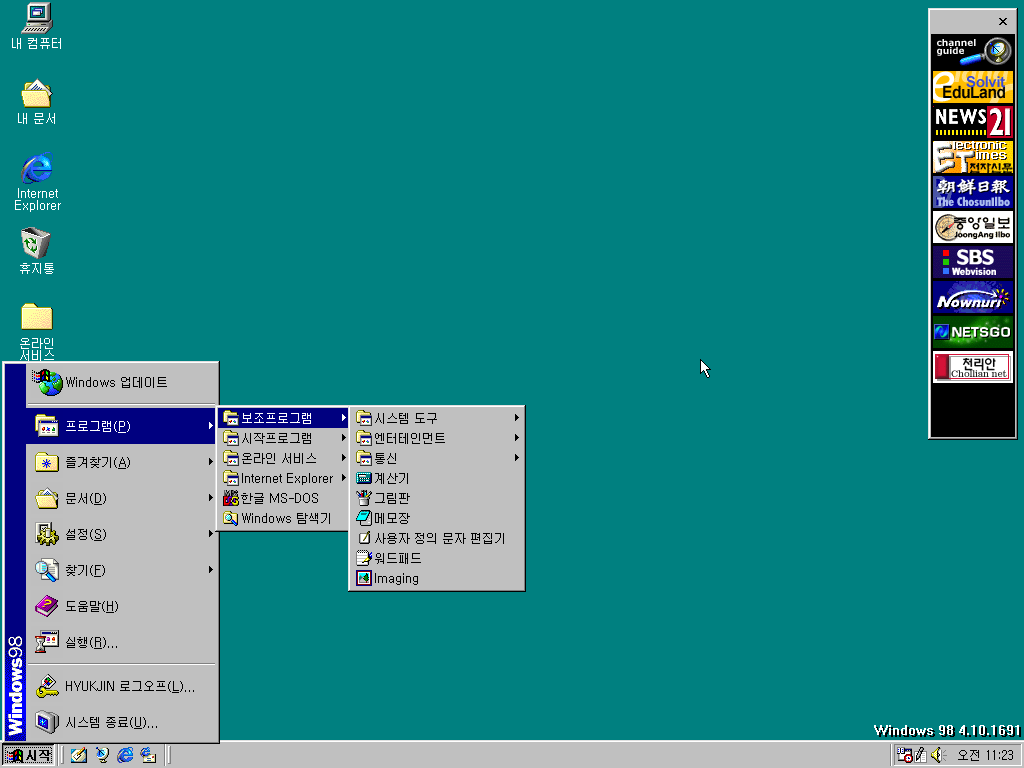Open The Chosunilbo channel
This screenshot has height=768, width=1024.
972,192
